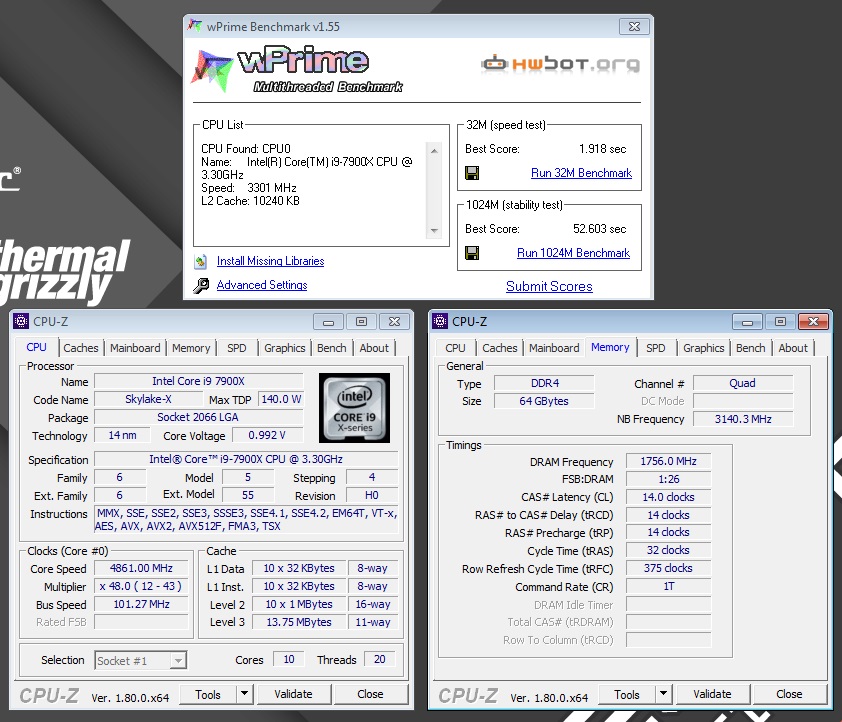This screenshot has width=842, height=722.
Task: Switch to Memory tab in left CPU-Z
Action: click(x=191, y=348)
